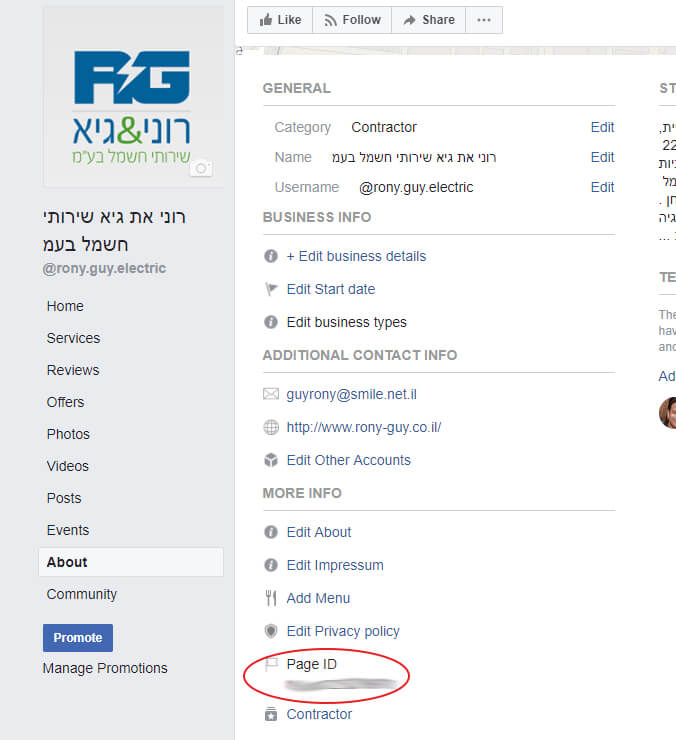Click the cube icon beside Other Accounts
The width and height of the screenshot is (676, 740).
click(x=270, y=460)
